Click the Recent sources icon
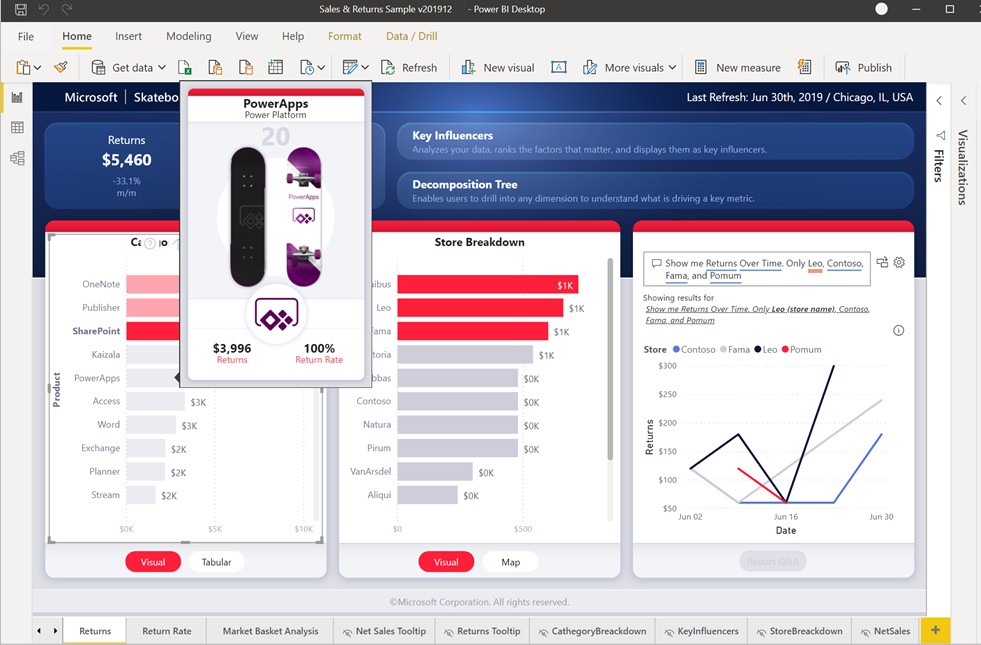The height and width of the screenshot is (645, 981). coord(307,68)
